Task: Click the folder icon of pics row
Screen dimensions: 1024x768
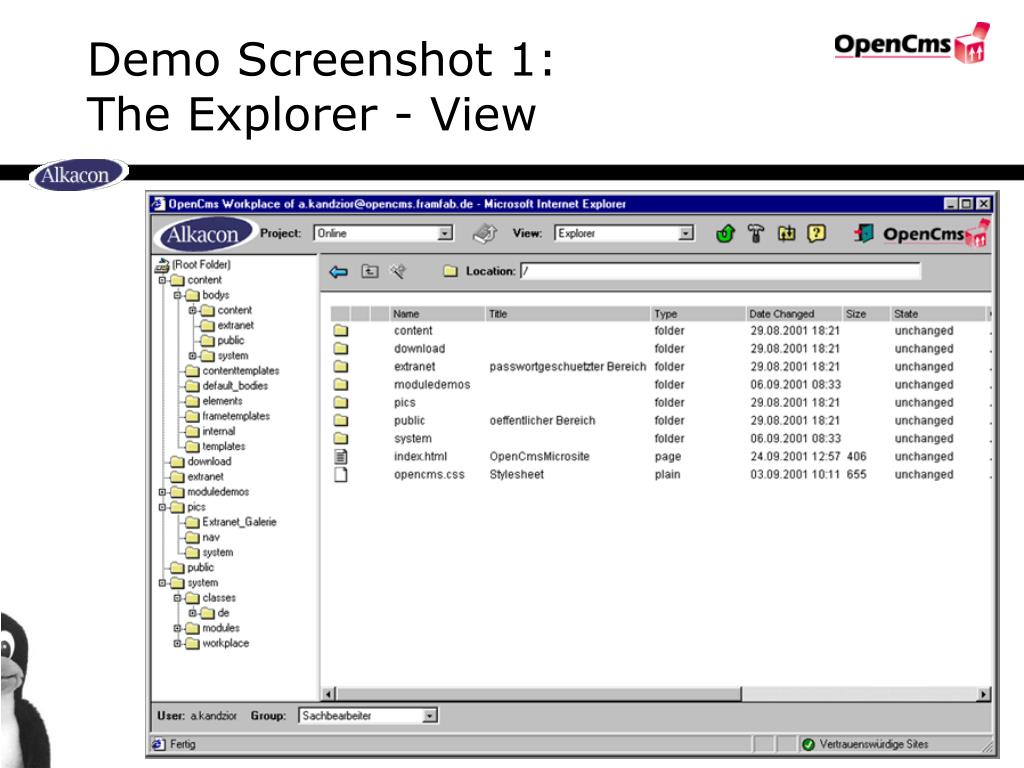Action: click(x=341, y=402)
